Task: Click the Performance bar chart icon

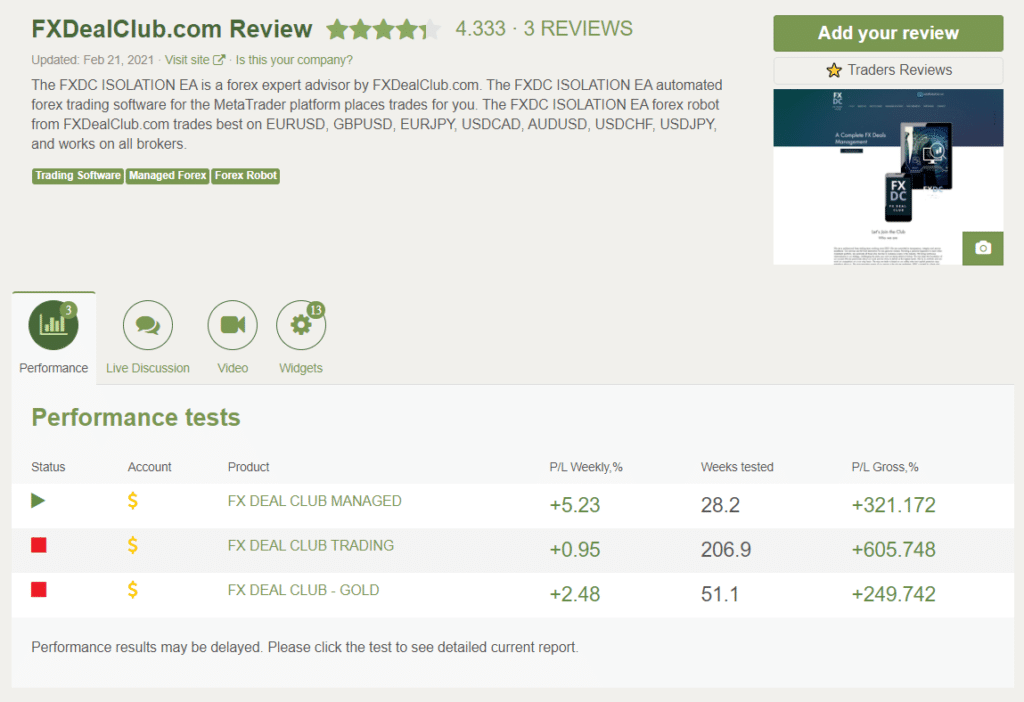Action: coord(53,324)
